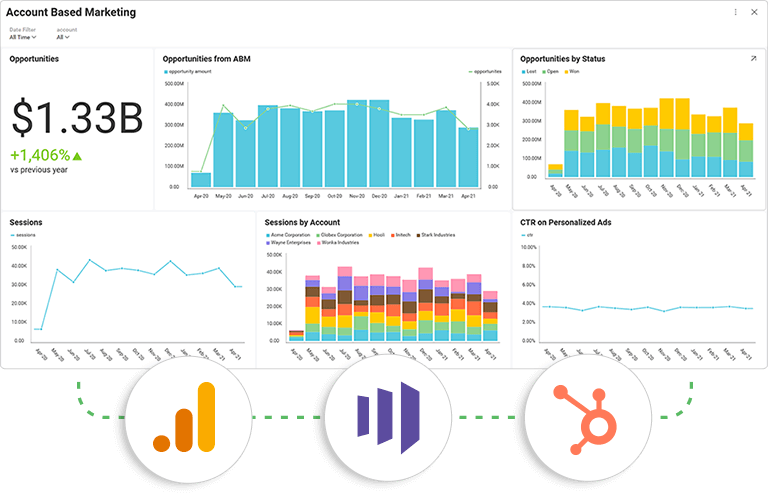Toggle Stark Industries in the legend
The height and width of the screenshot is (503, 768).
(x=436, y=235)
